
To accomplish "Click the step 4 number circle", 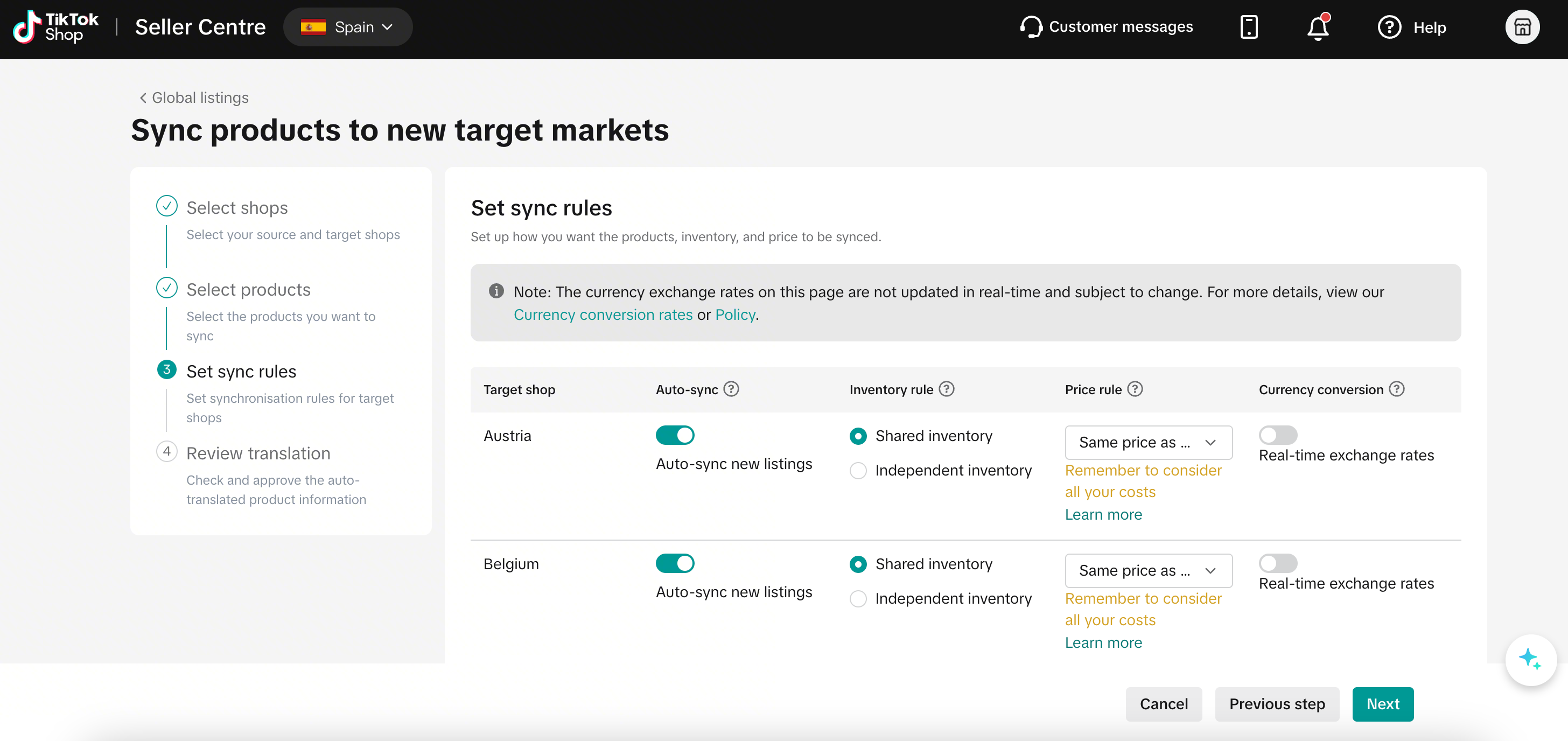I will [166, 451].
